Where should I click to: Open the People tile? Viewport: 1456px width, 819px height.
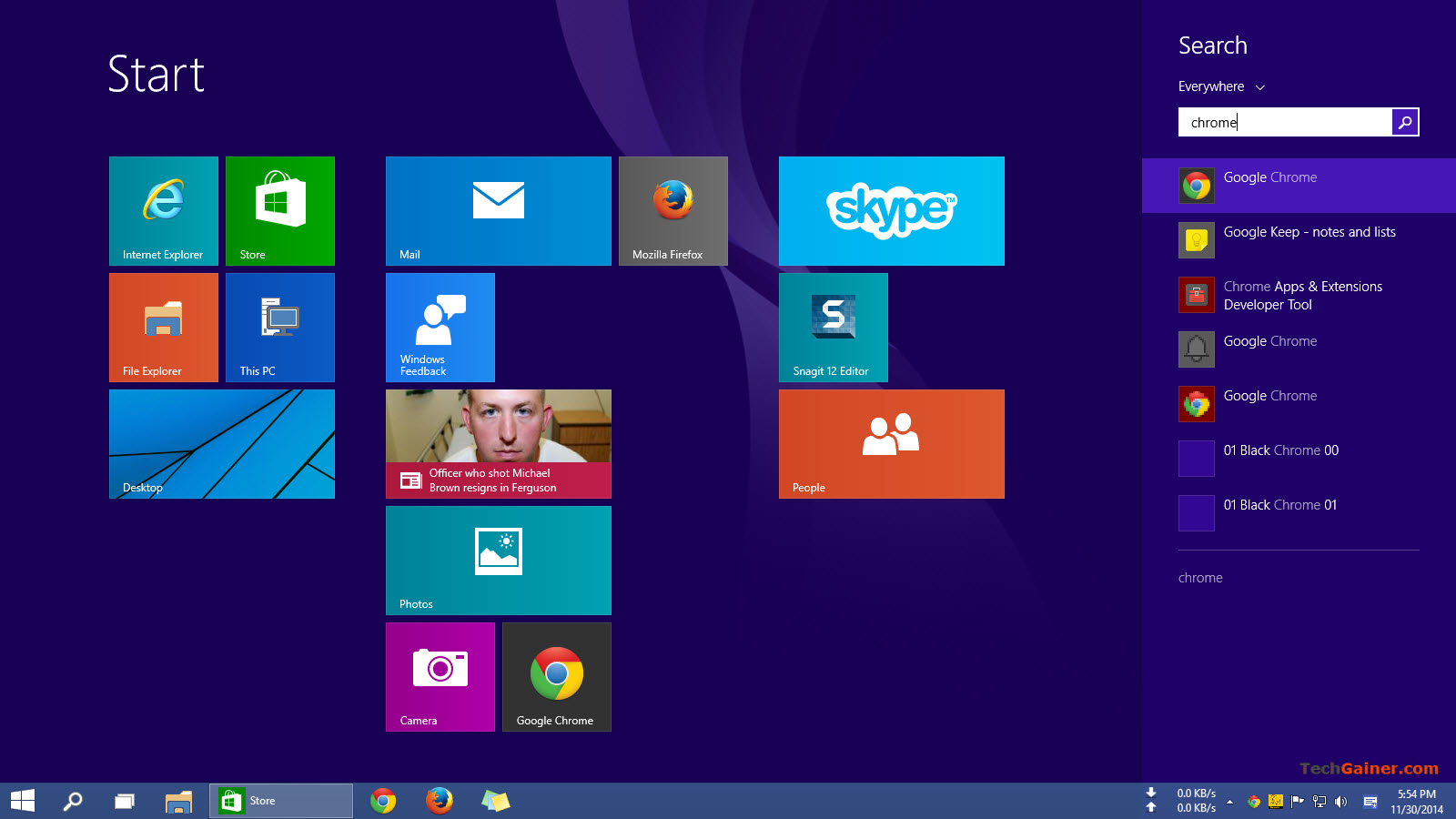(x=891, y=443)
